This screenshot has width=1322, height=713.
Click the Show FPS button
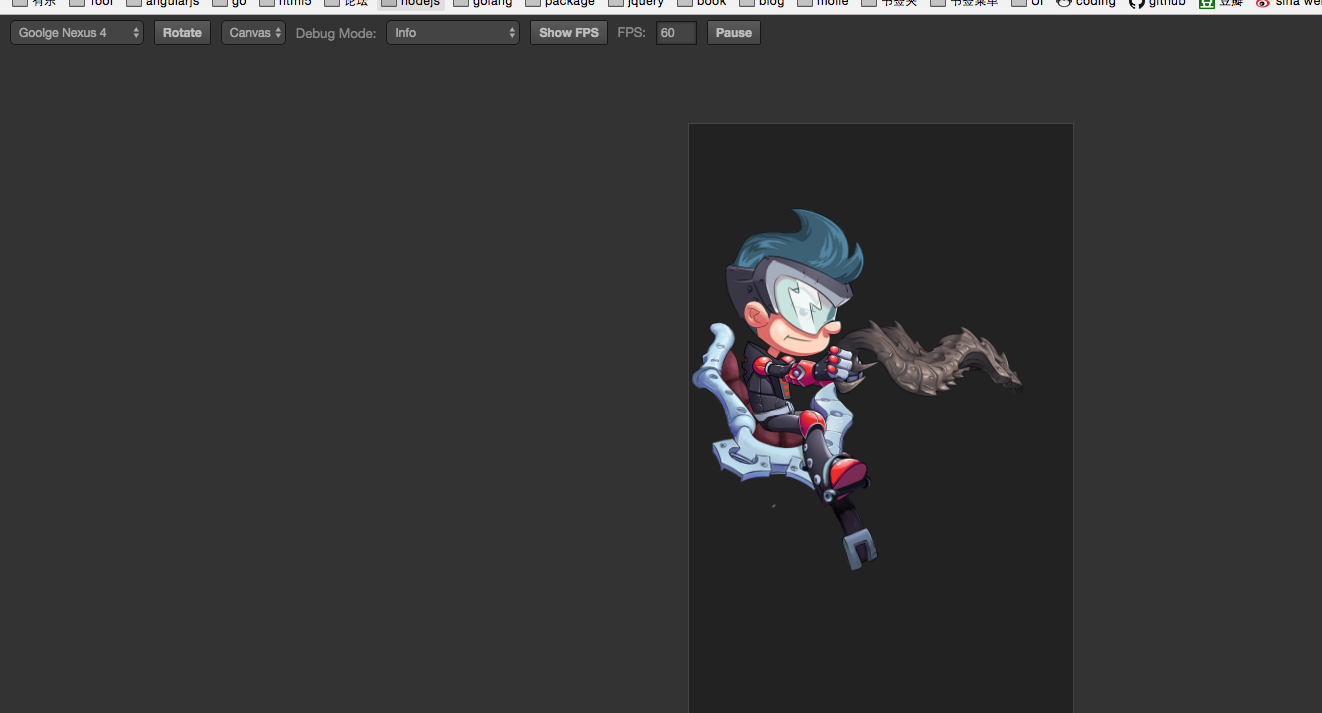[569, 33]
